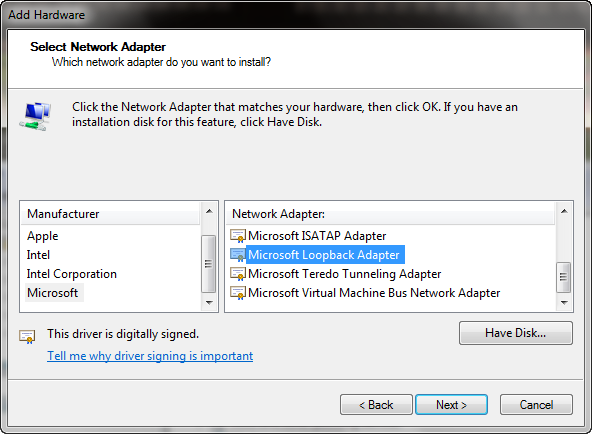Click the Teredo Tunneling Adapter certificate icon

coord(238,274)
